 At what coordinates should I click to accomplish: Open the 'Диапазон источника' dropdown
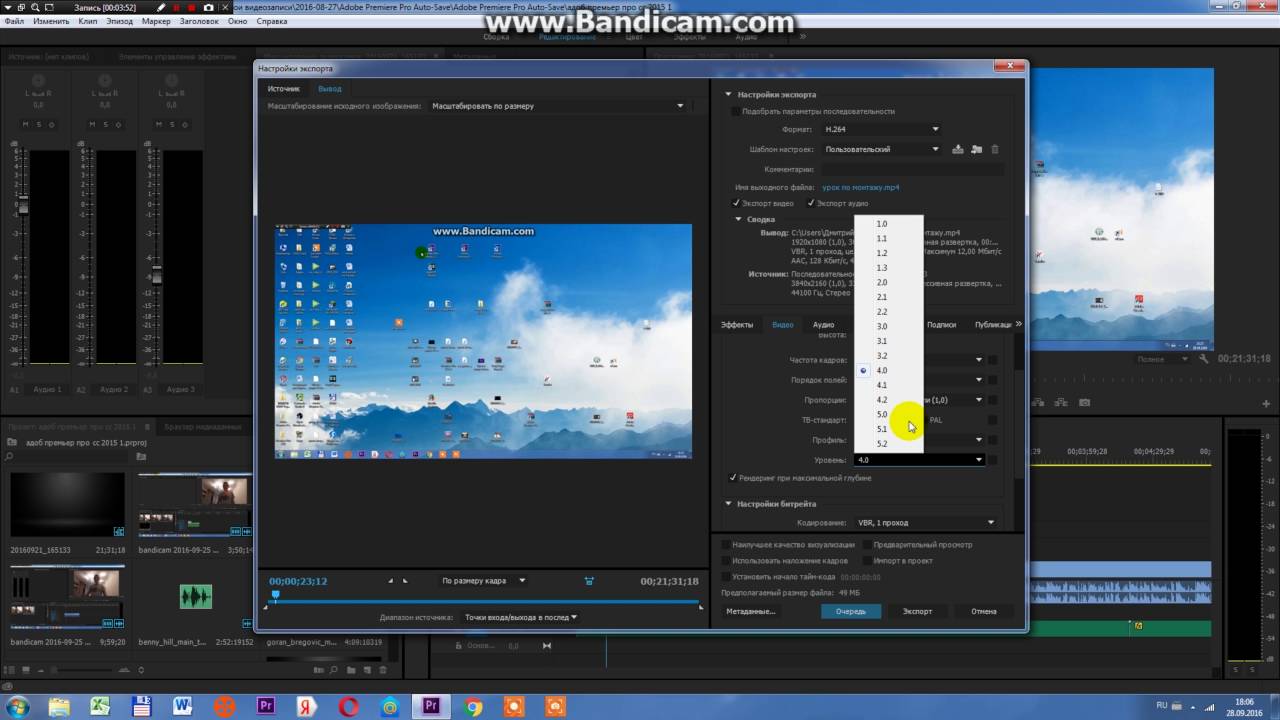tap(521, 617)
